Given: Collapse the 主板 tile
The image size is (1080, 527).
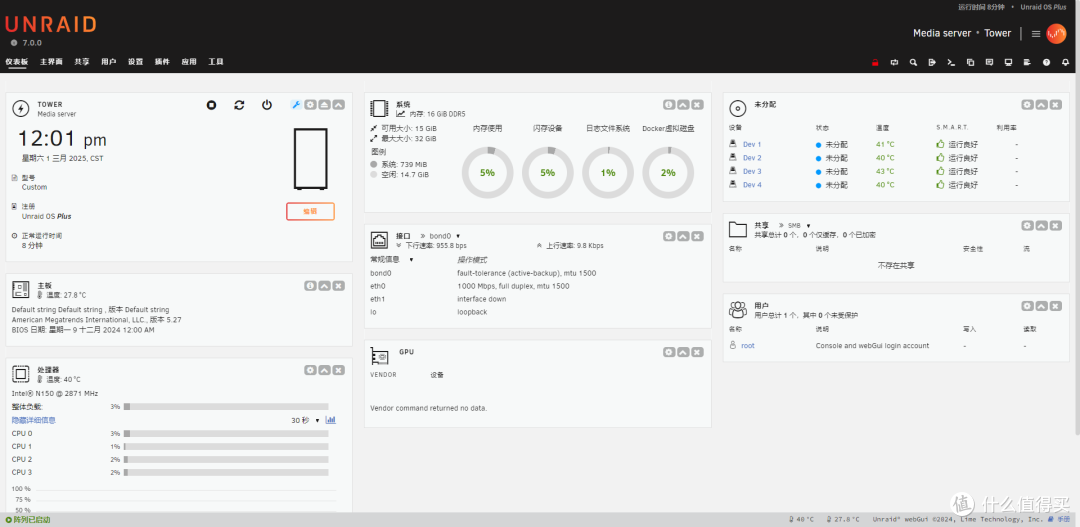Looking at the screenshot, I should (324, 285).
